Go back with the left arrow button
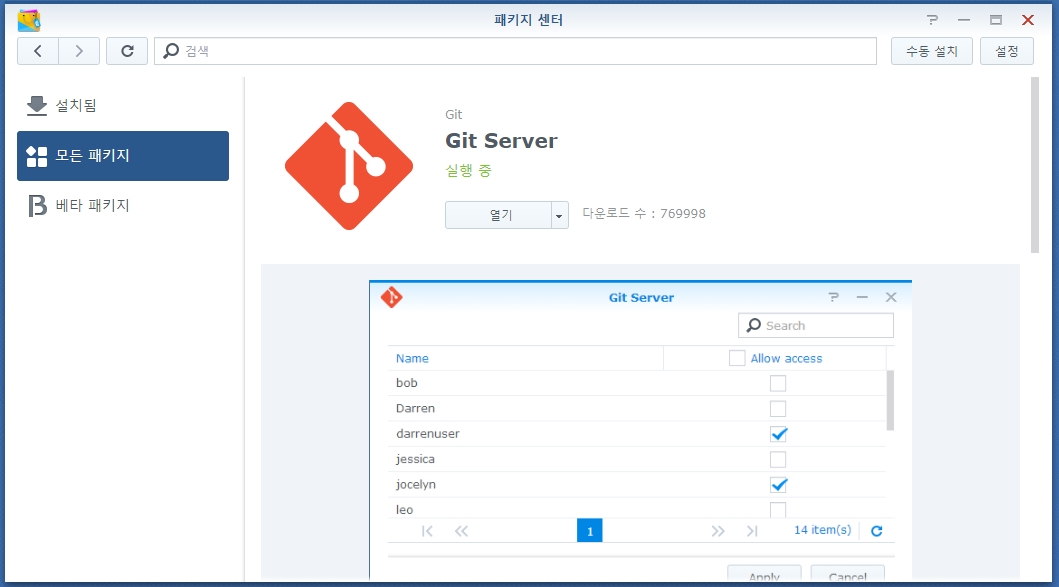 pos(38,51)
